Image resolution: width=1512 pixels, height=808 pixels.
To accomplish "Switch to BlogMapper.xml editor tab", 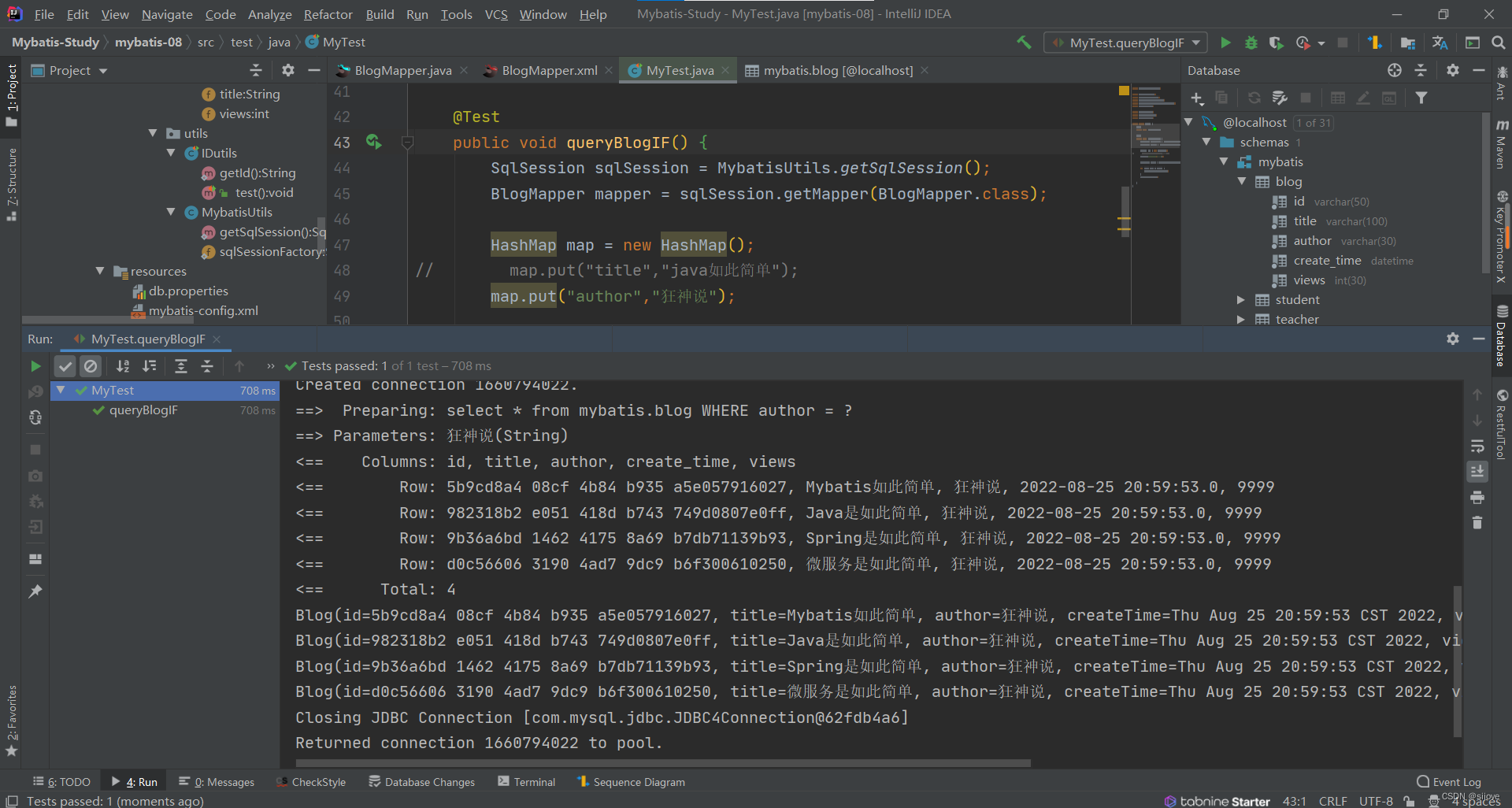I will [x=549, y=71].
